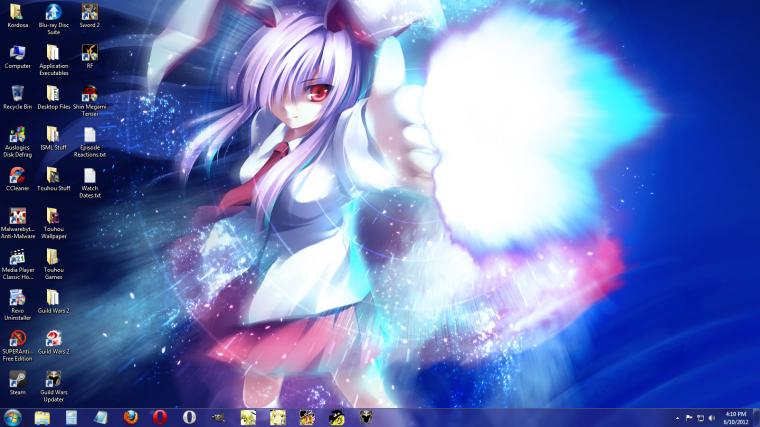This screenshot has height=427, width=760.
Task: Launch the Revo Uninstaller shortcut
Action: [17, 305]
